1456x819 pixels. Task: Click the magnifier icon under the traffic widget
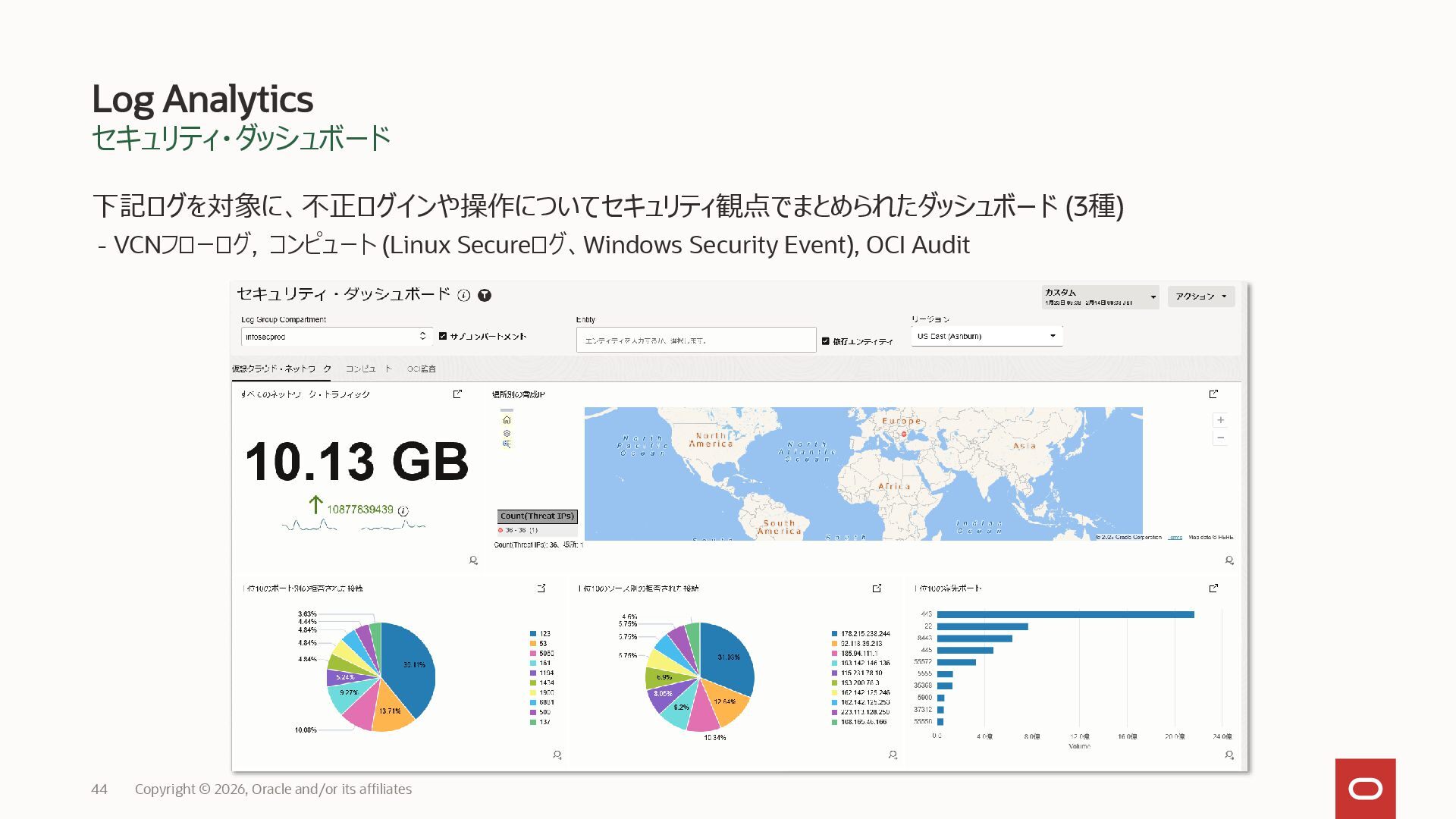(x=473, y=560)
